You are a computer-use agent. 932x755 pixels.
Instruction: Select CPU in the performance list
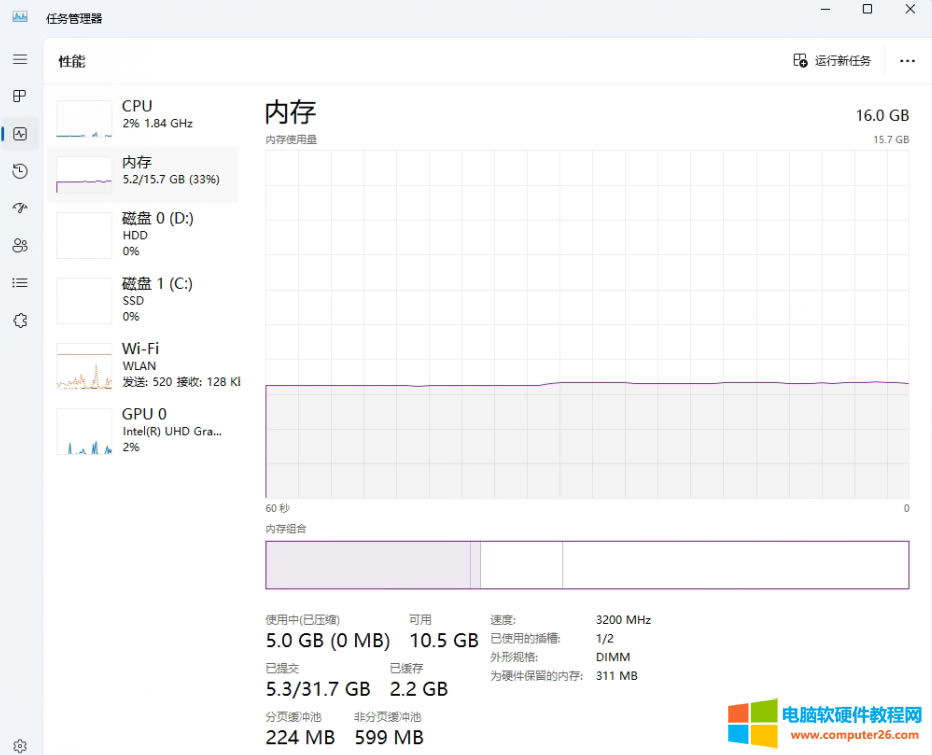click(143, 115)
